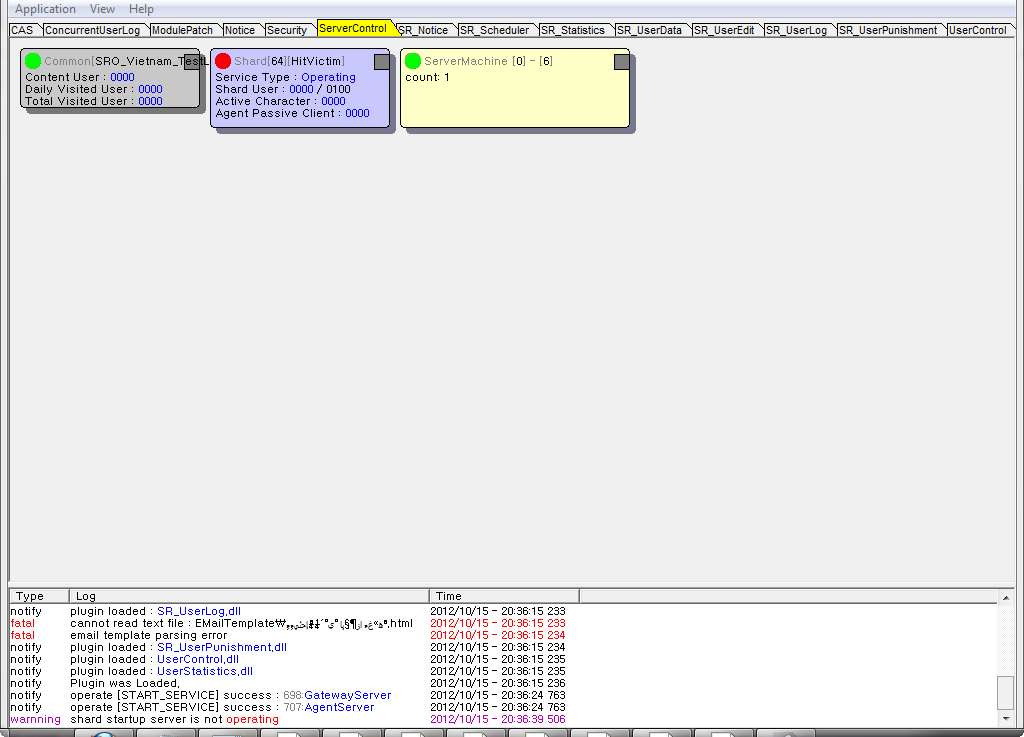The width and height of the screenshot is (1024, 737).
Task: Open the Application menu
Action: pyautogui.click(x=45, y=9)
